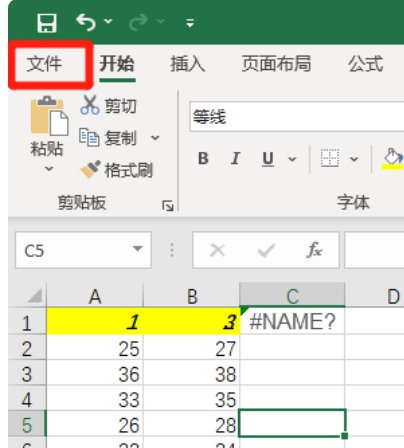Open the Name Box dropdown arrow

tap(138, 248)
